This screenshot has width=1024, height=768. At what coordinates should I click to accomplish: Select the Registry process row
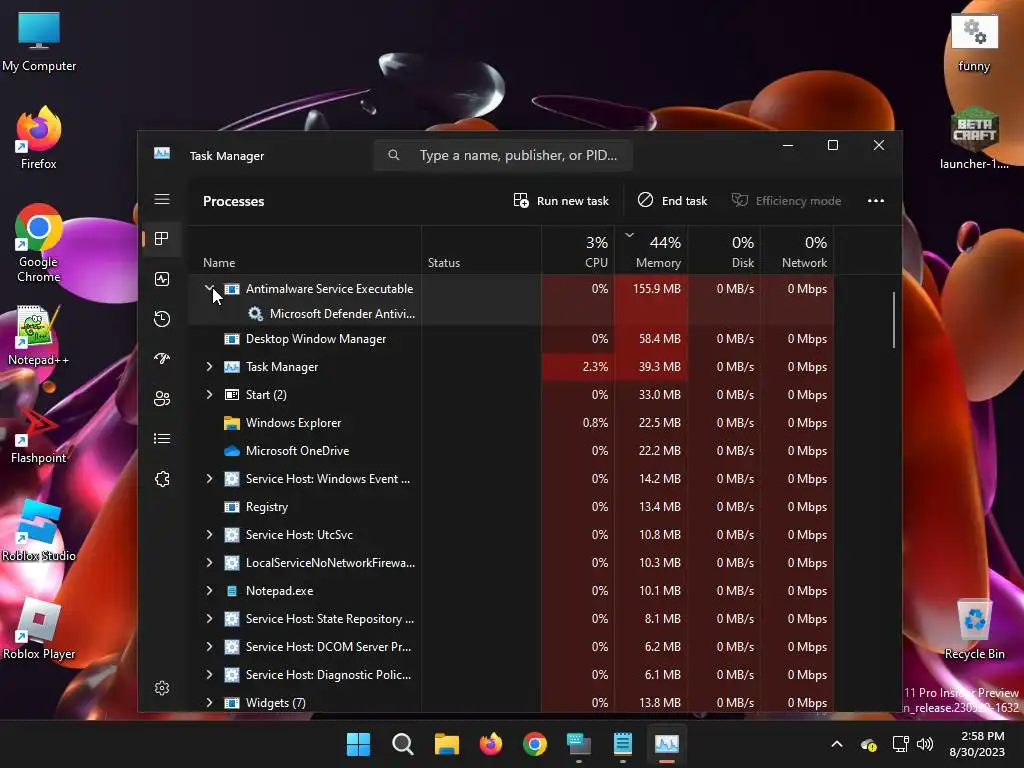(511, 507)
